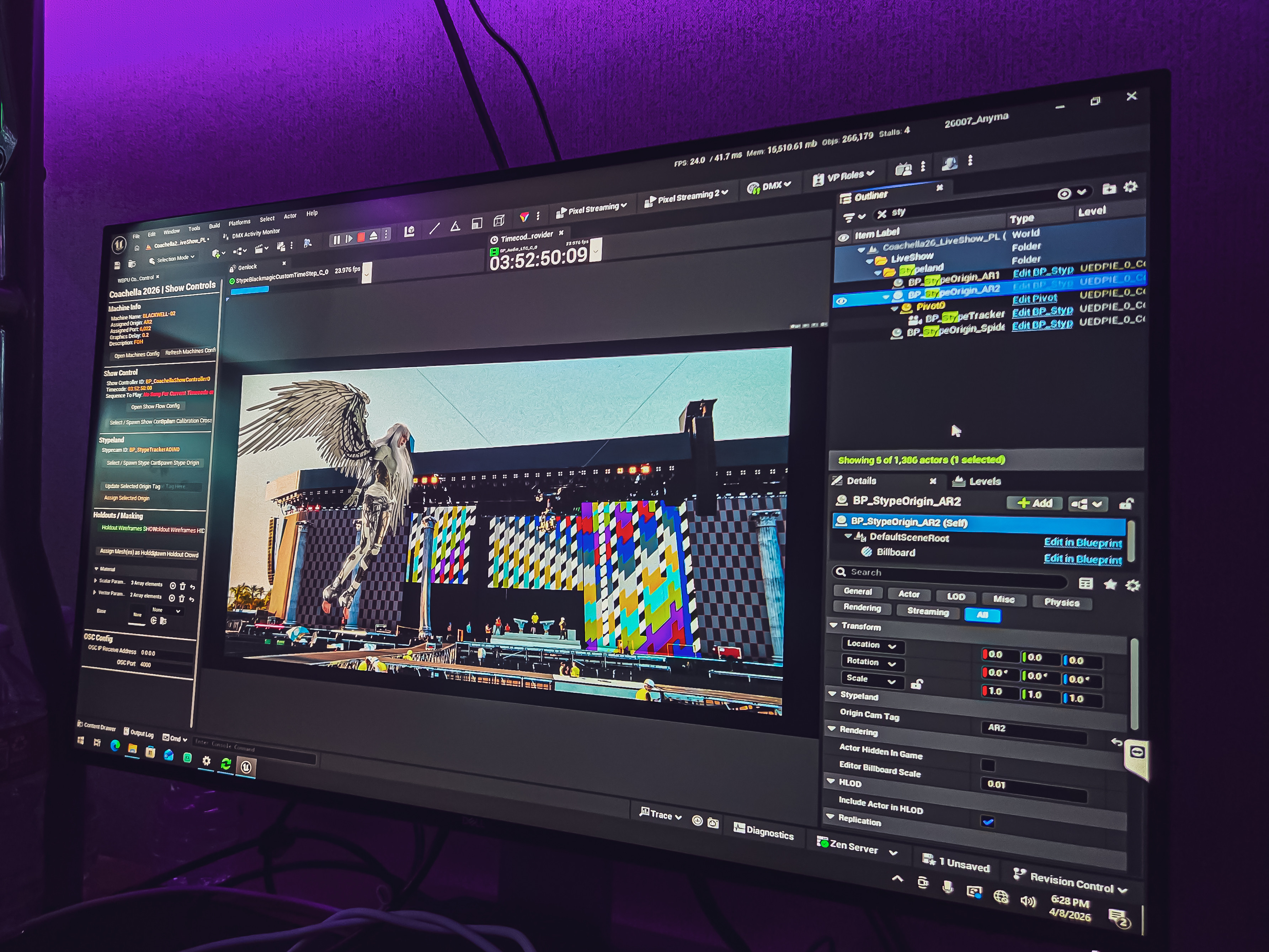
Task: Click the Eject from player icon
Action: (x=373, y=235)
